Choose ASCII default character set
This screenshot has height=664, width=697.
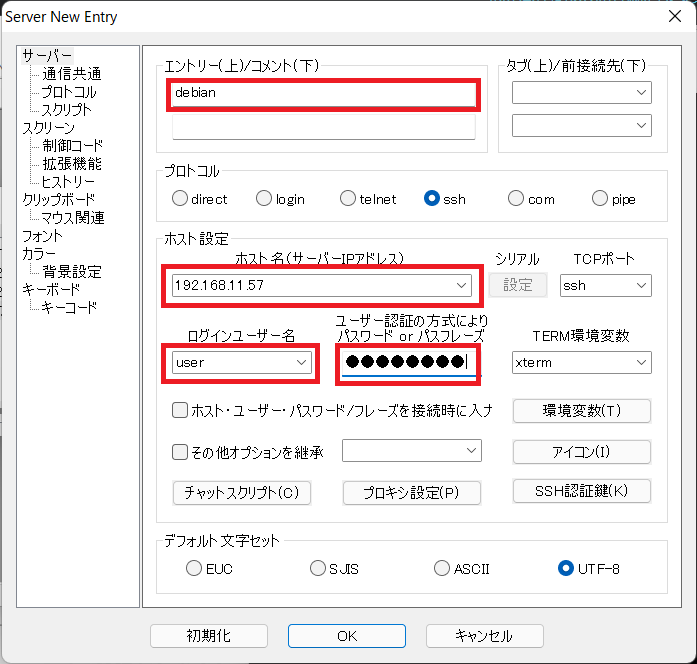(442, 568)
